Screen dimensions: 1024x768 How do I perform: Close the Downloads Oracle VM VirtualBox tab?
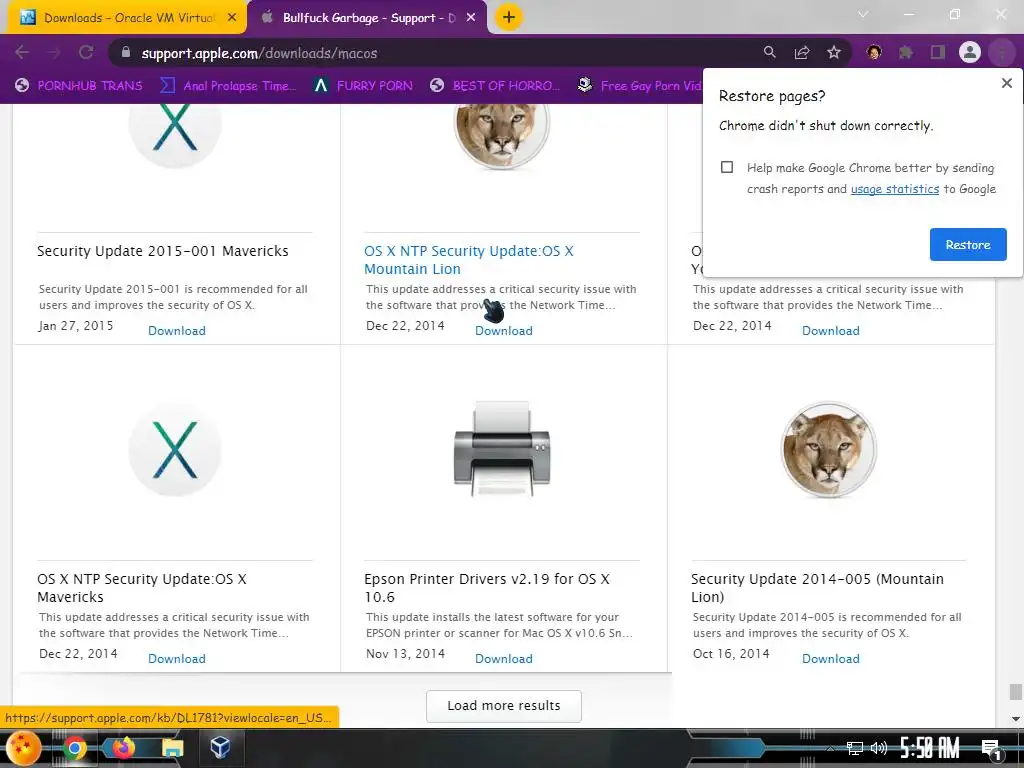231,18
